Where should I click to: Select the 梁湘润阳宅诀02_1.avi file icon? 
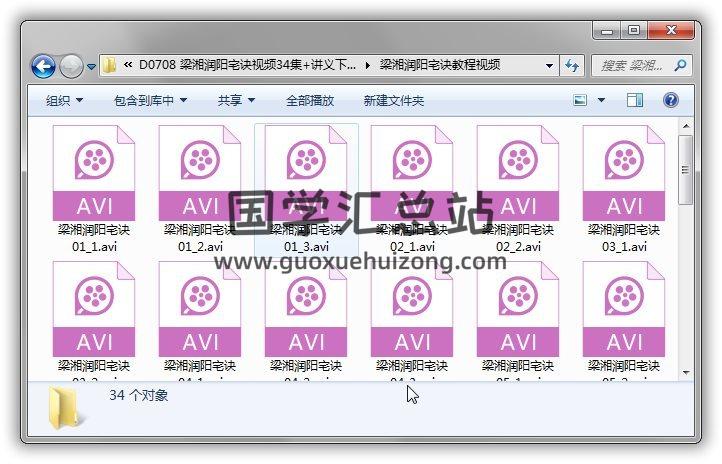(412, 173)
